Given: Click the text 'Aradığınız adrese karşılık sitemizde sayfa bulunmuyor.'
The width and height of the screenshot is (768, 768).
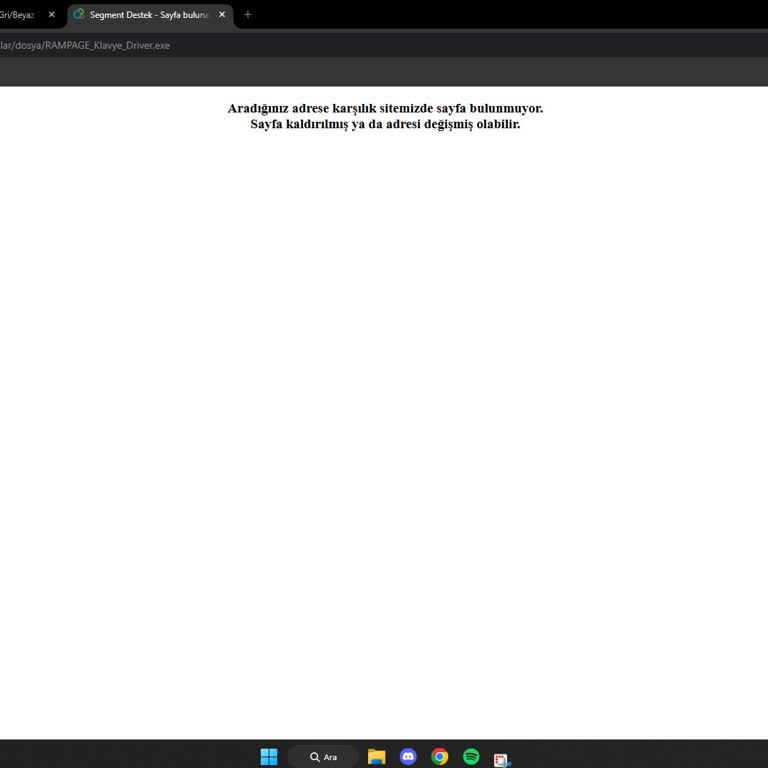Looking at the screenshot, I should [385, 108].
